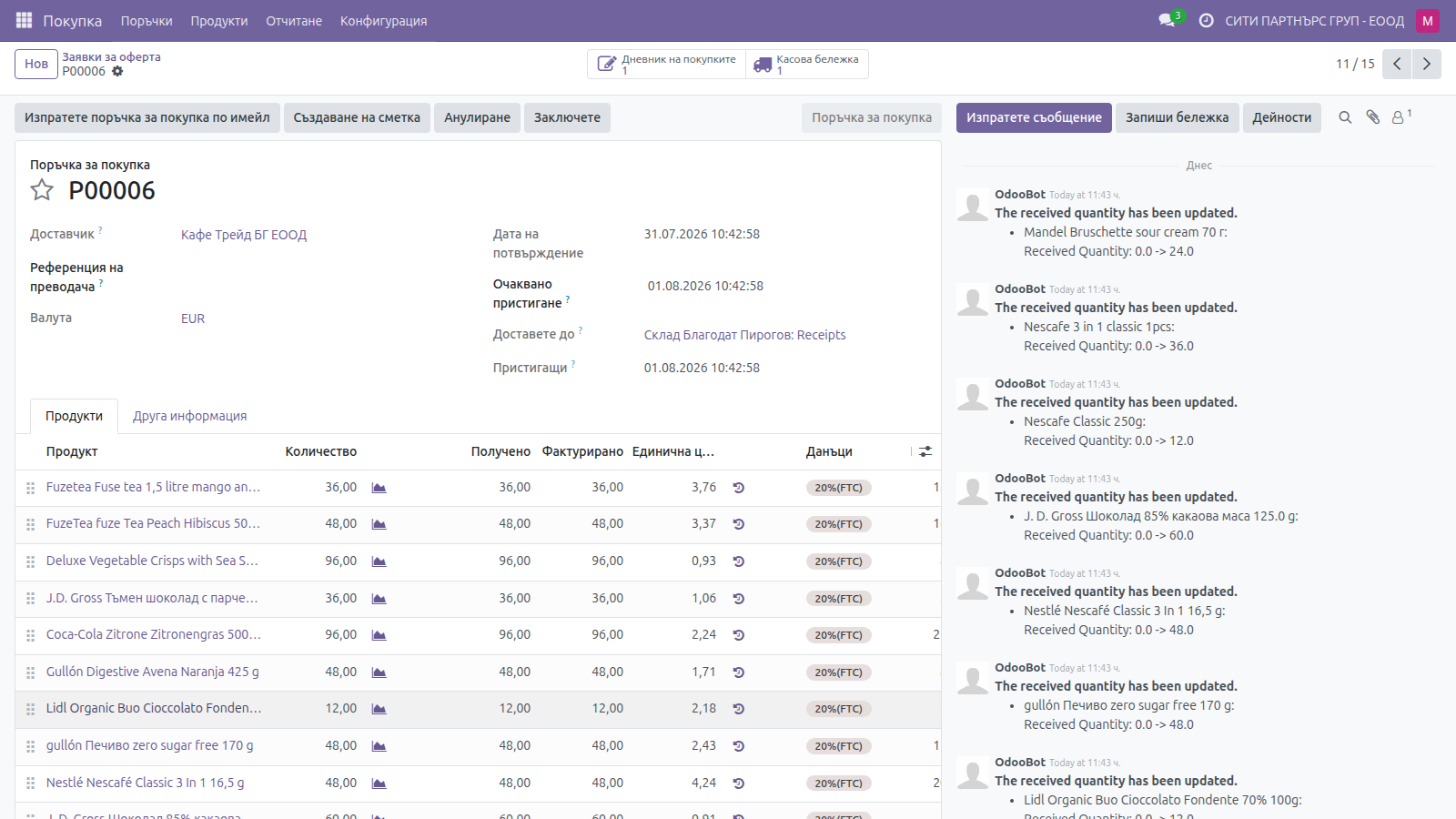Go to previous record arrow
1456x819 pixels.
(1397, 64)
